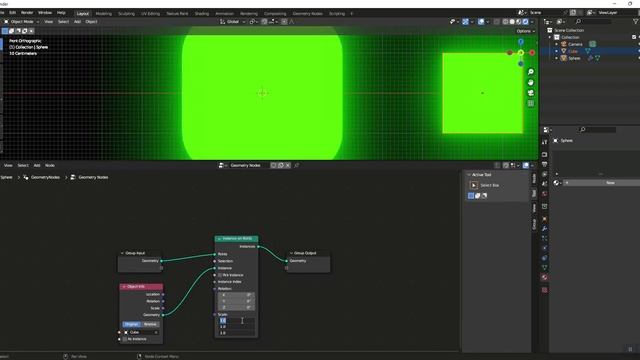
Task: Collapse the Object Info node
Action: pyautogui.click(x=124, y=287)
